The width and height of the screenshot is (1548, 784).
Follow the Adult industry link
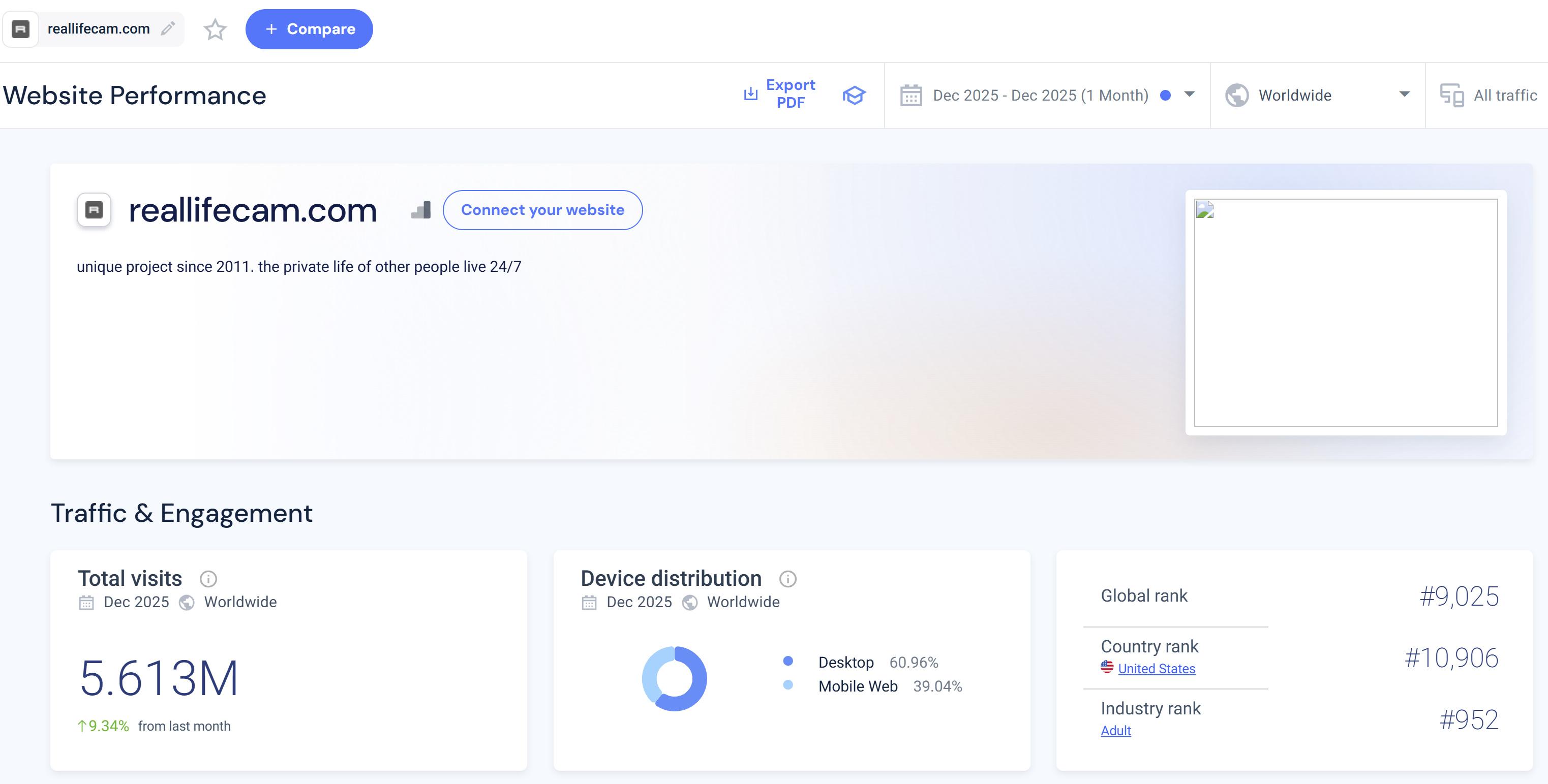click(1115, 731)
